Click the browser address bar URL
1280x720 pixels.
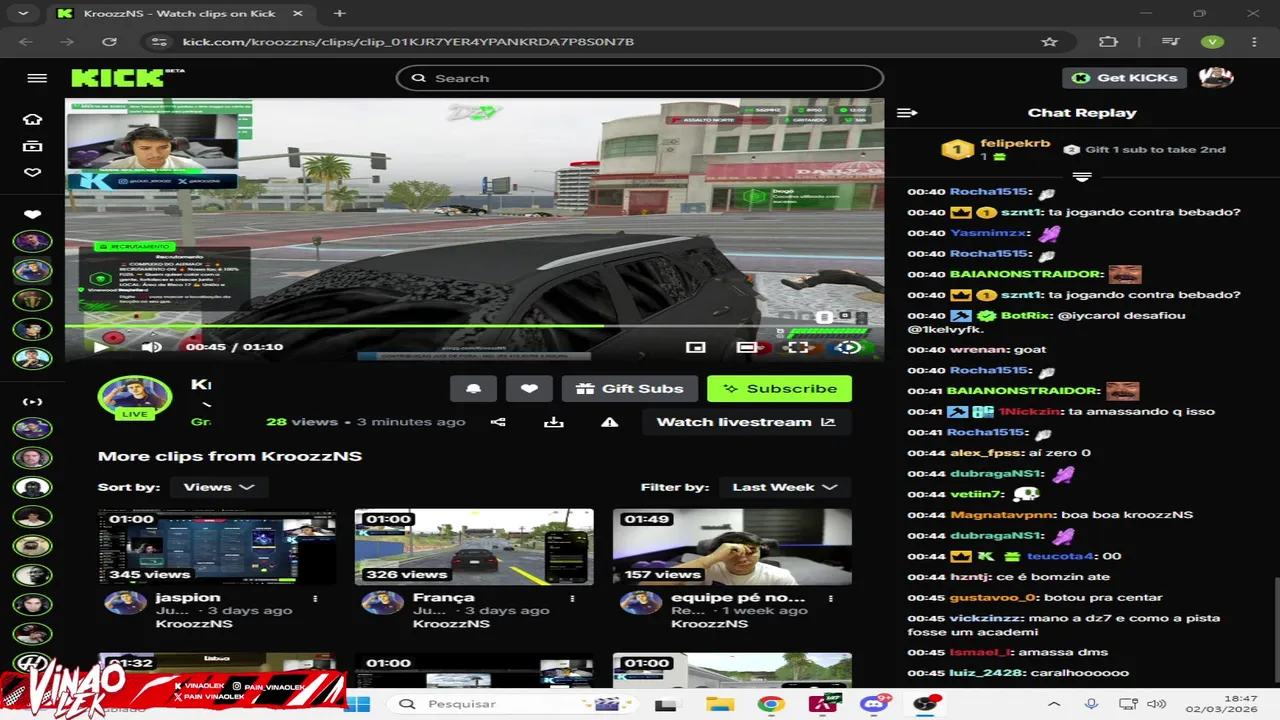click(408, 42)
